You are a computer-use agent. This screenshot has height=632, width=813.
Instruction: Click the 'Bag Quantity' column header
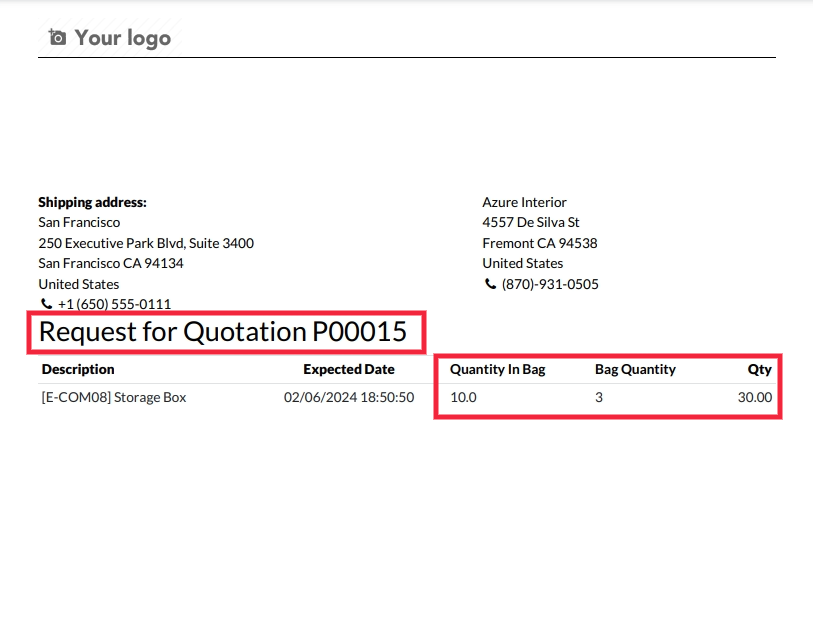coord(635,369)
